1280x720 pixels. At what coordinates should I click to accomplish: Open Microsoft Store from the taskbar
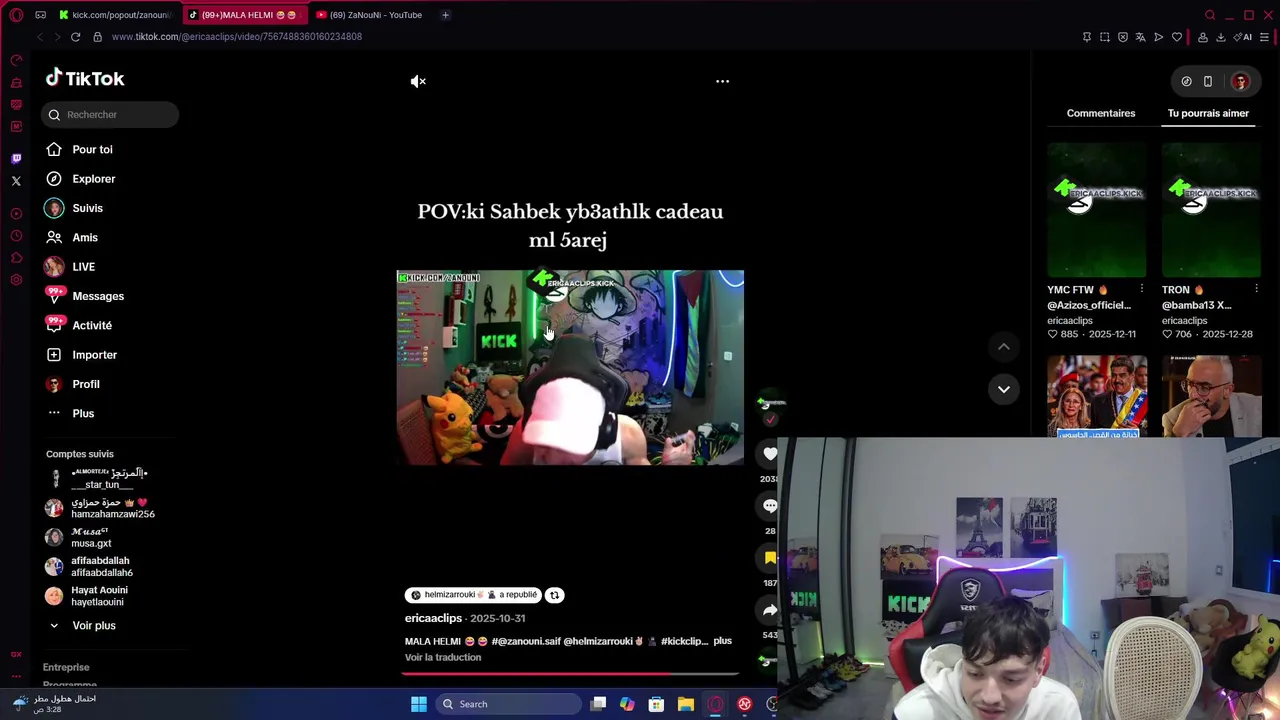click(656, 704)
